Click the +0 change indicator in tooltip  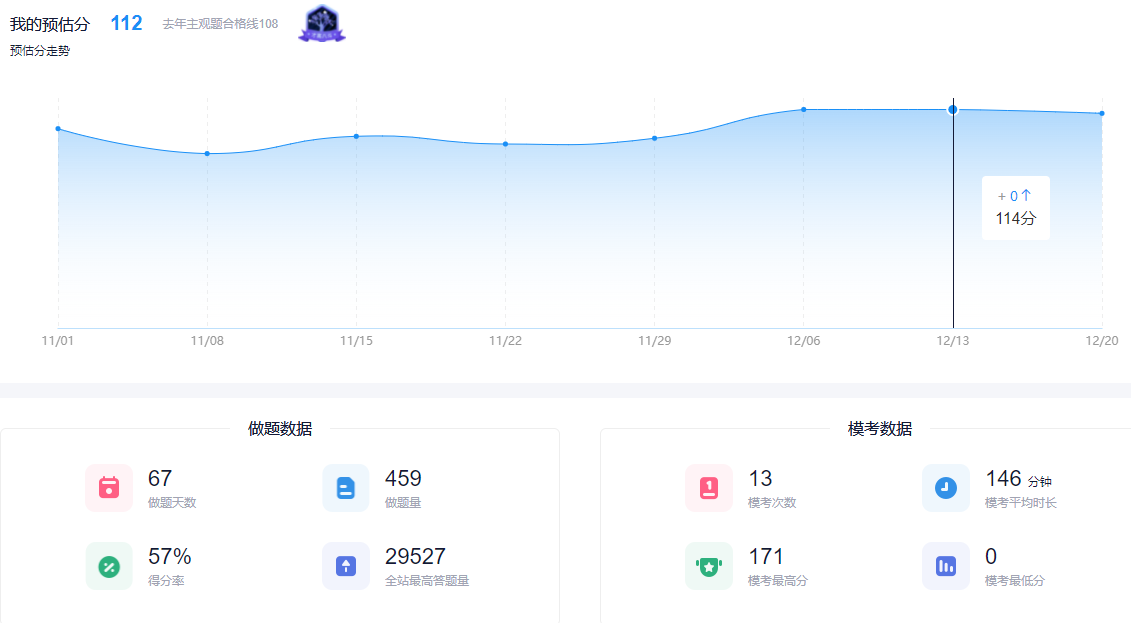pyautogui.click(x=1014, y=195)
